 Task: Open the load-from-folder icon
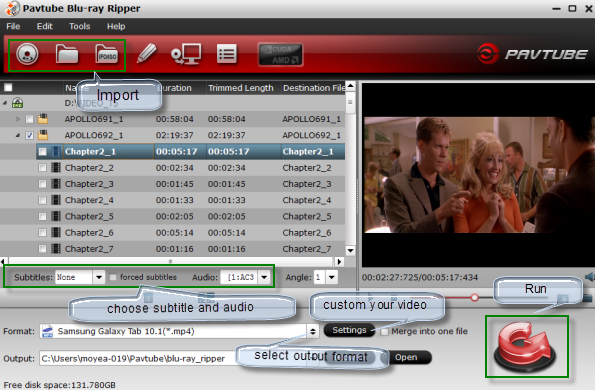[67, 54]
